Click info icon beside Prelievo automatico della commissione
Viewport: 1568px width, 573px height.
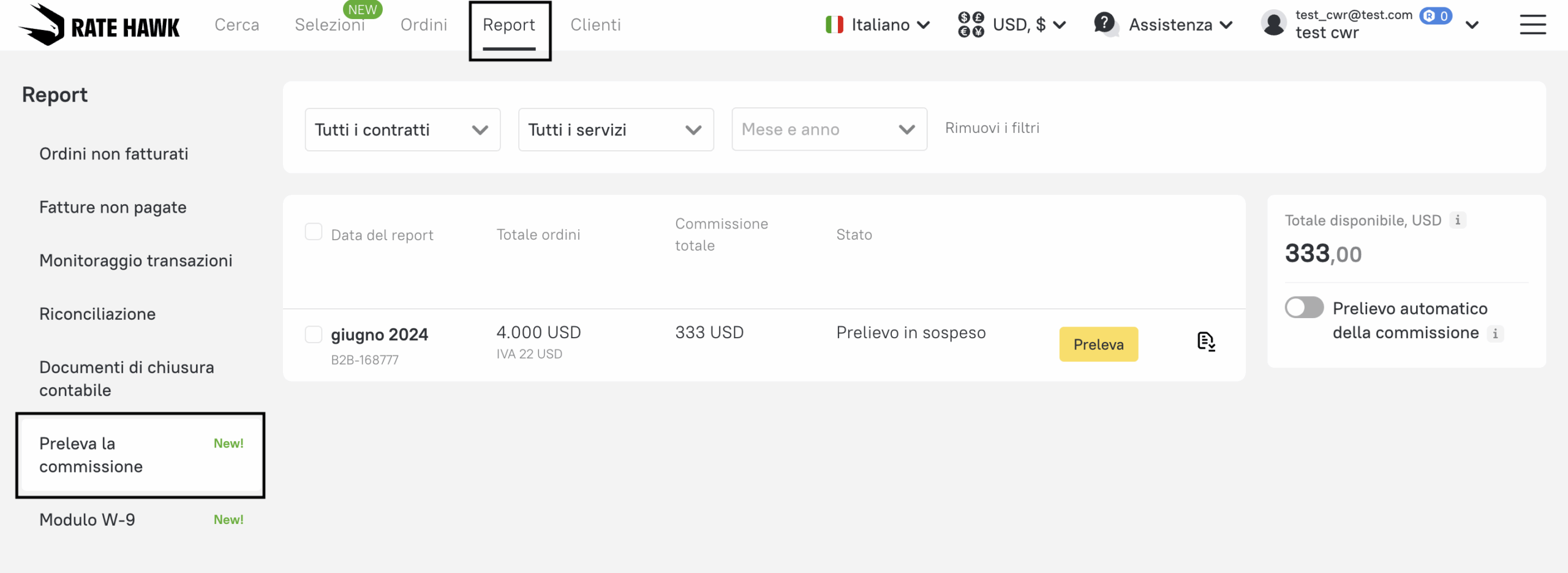1495,334
